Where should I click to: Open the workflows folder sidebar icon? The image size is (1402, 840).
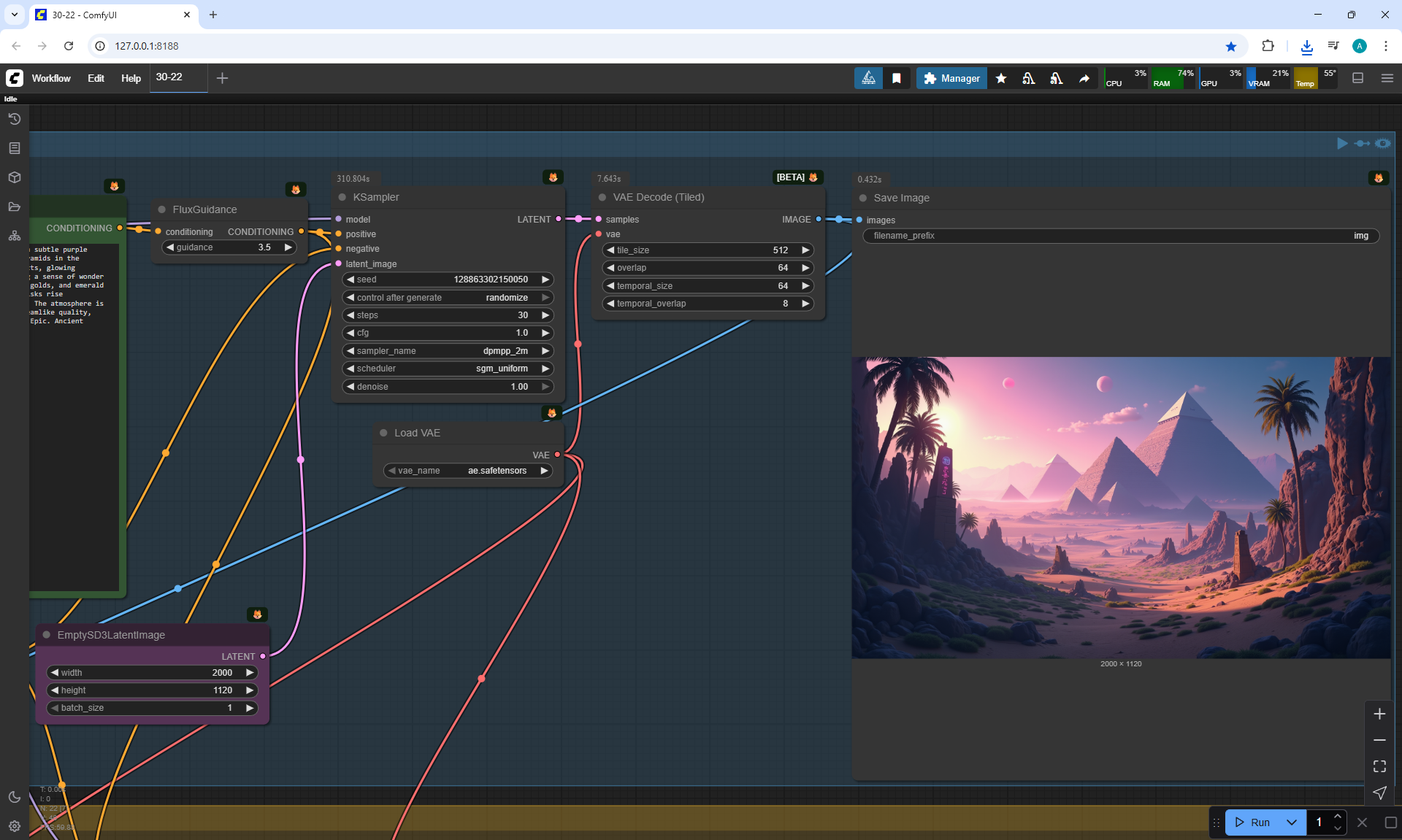click(15, 207)
